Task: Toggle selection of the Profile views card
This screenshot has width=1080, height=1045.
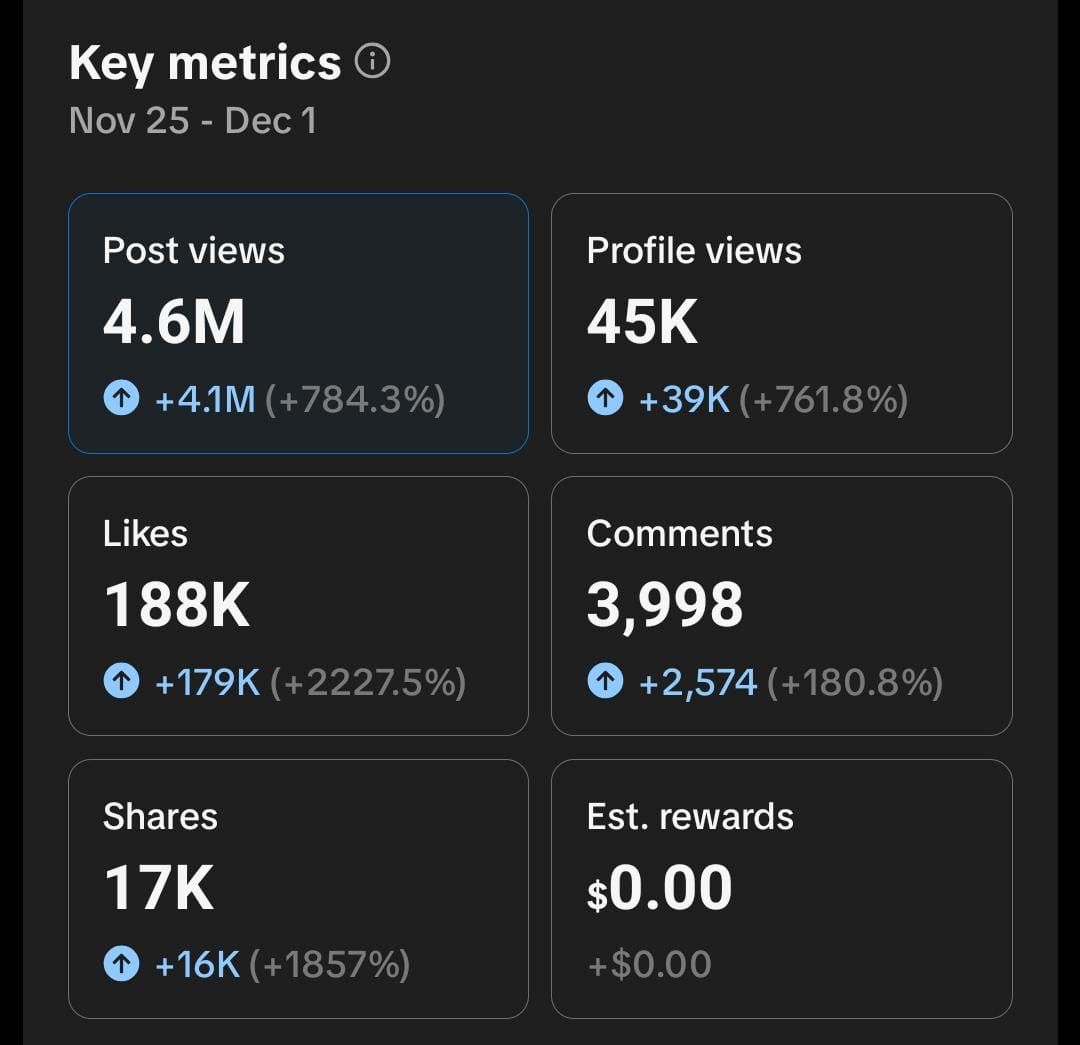Action: point(781,325)
